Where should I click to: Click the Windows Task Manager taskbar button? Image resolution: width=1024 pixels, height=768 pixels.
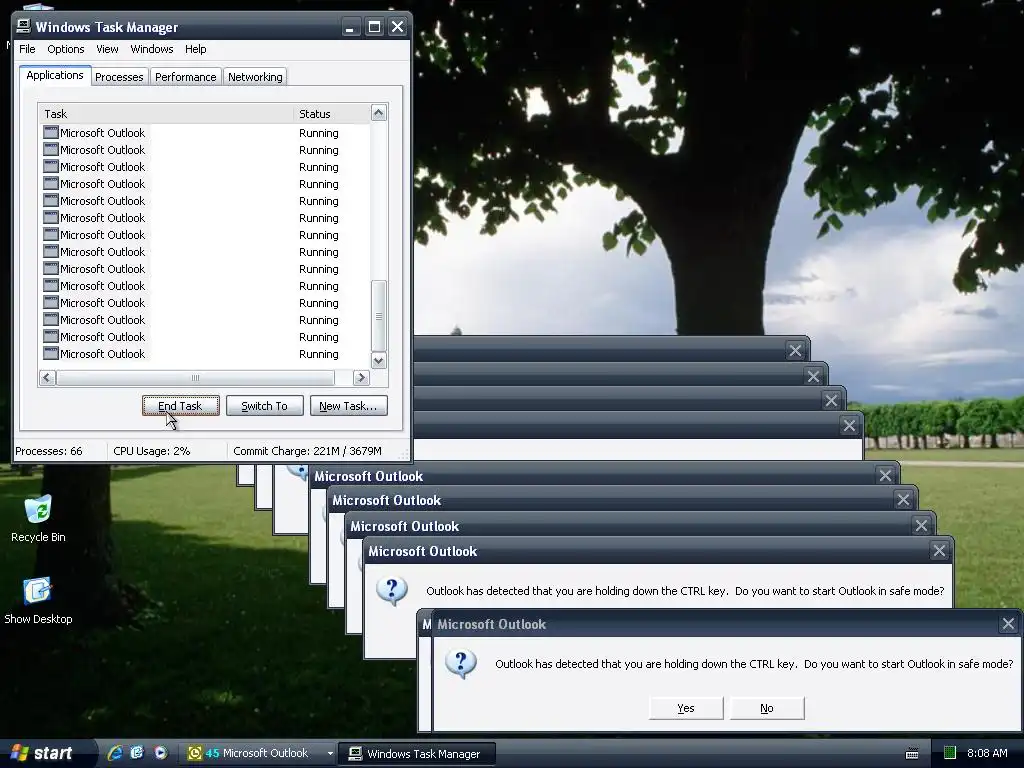coord(419,754)
